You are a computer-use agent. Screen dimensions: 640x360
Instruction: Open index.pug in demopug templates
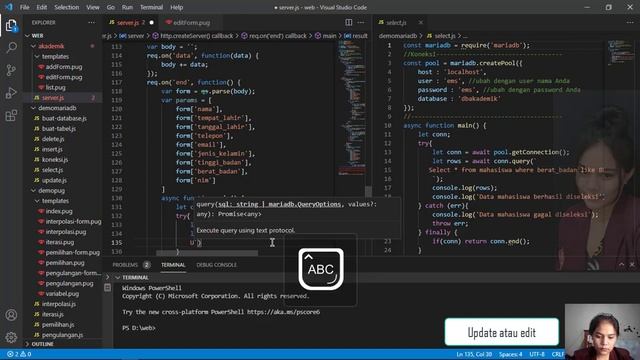click(59, 211)
